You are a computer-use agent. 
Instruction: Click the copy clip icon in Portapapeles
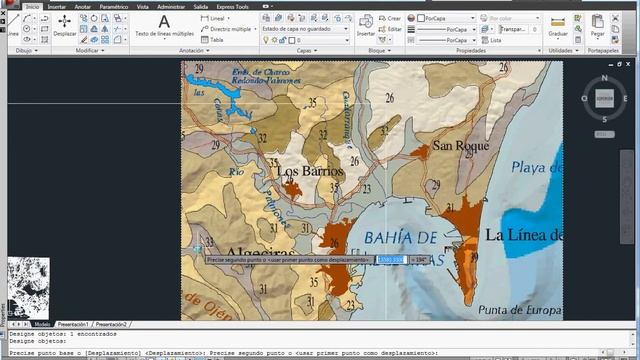click(615, 29)
